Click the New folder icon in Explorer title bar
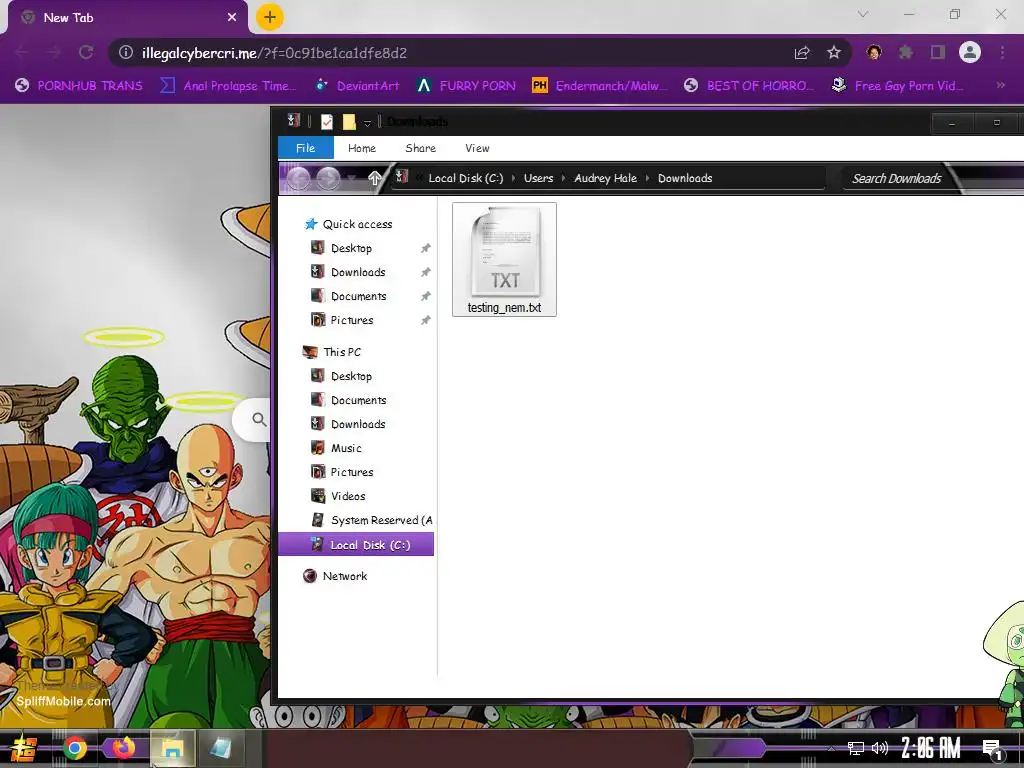The image size is (1024, 768). click(349, 121)
